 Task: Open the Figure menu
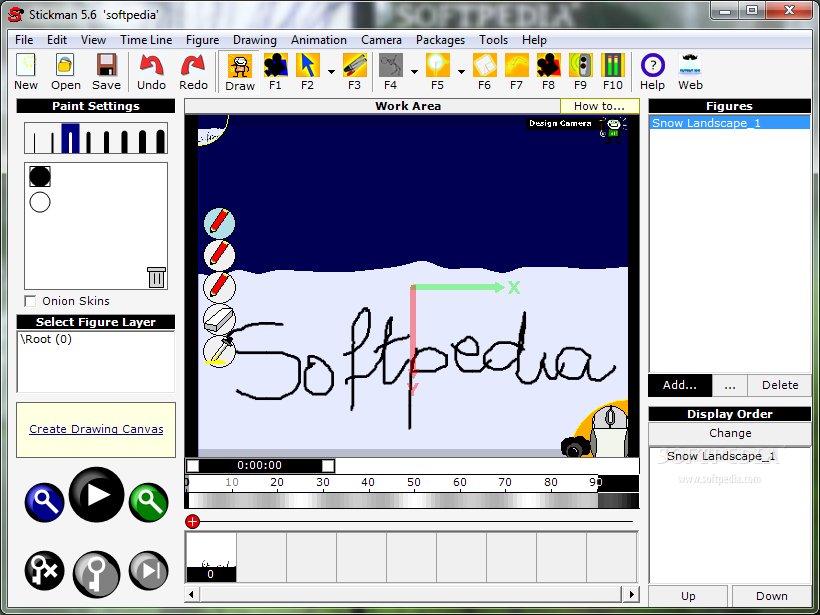coord(202,40)
